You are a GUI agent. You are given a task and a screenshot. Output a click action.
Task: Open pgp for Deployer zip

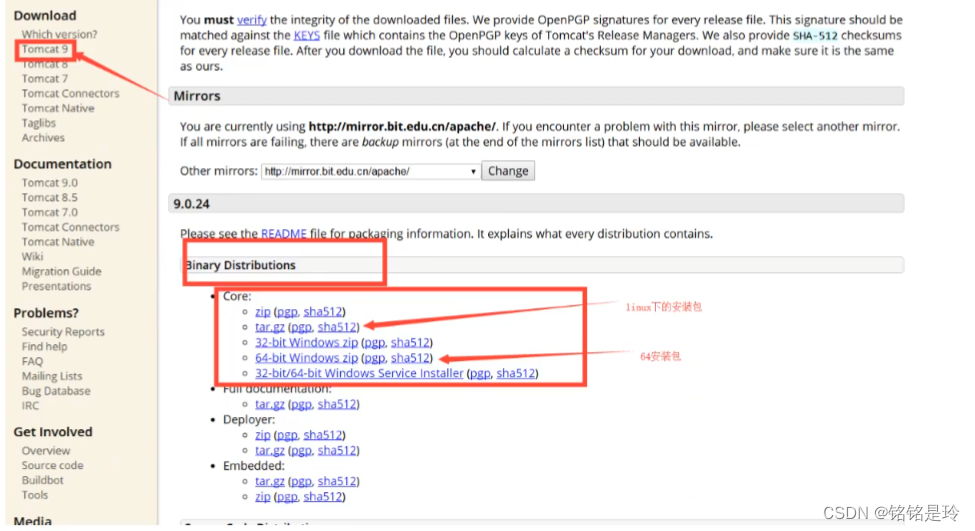pyautogui.click(x=287, y=435)
